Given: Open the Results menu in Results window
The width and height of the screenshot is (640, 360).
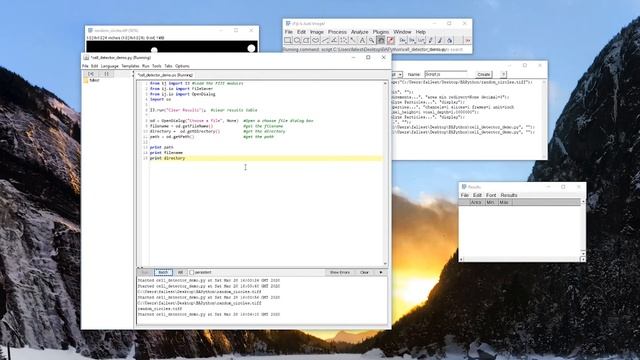Looking at the screenshot, I should (x=509, y=195).
